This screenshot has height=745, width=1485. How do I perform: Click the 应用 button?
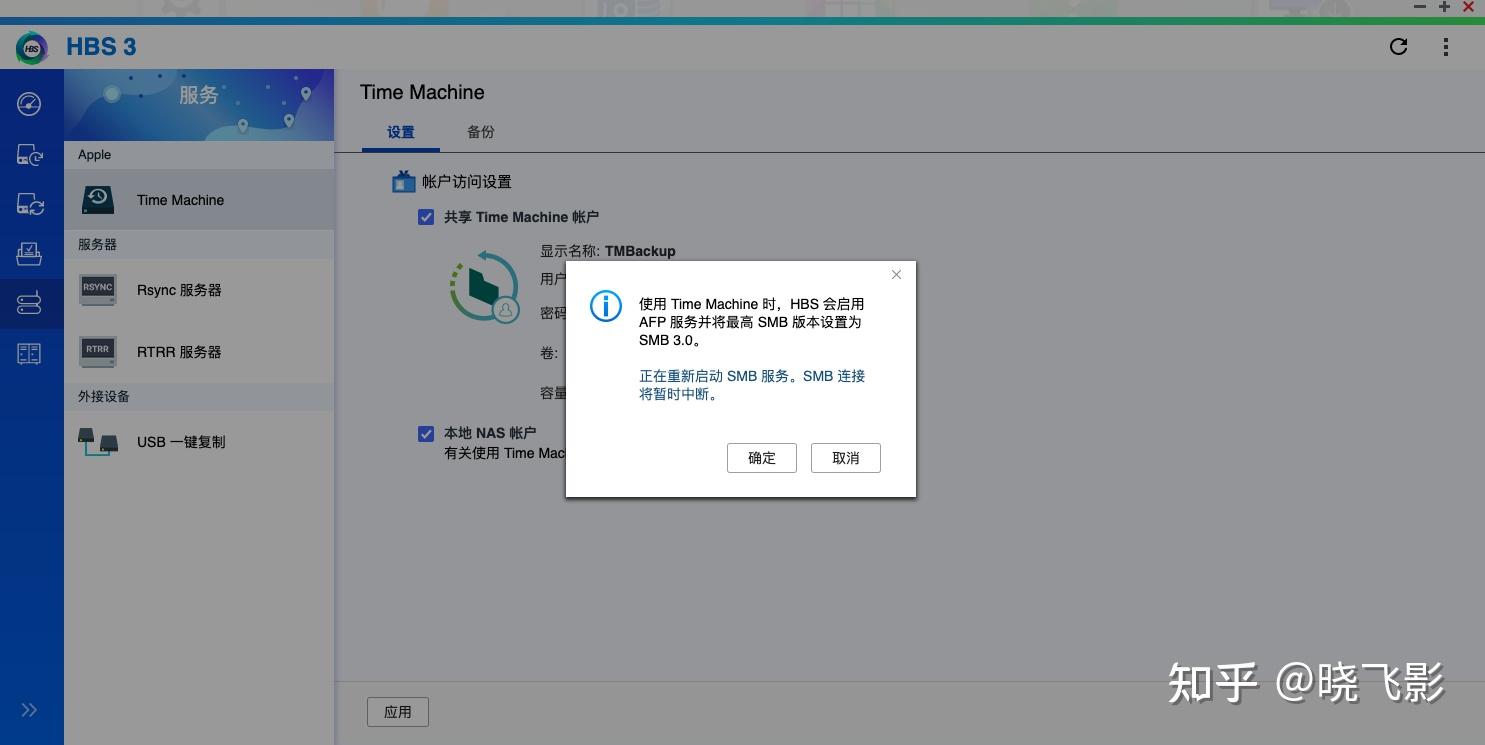pos(398,712)
